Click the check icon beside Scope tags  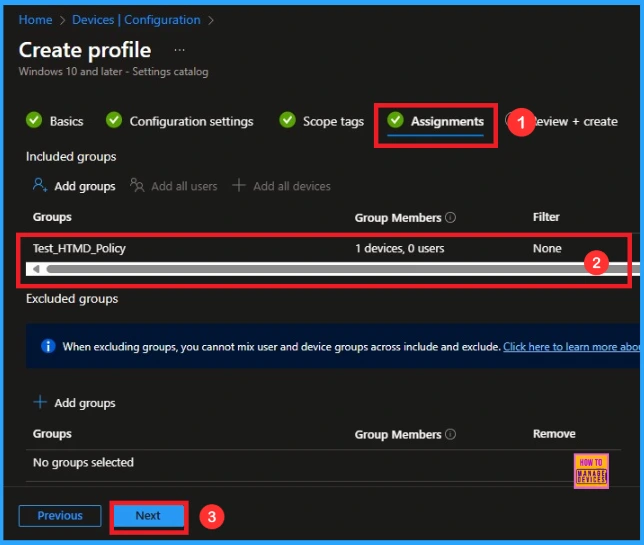click(287, 120)
